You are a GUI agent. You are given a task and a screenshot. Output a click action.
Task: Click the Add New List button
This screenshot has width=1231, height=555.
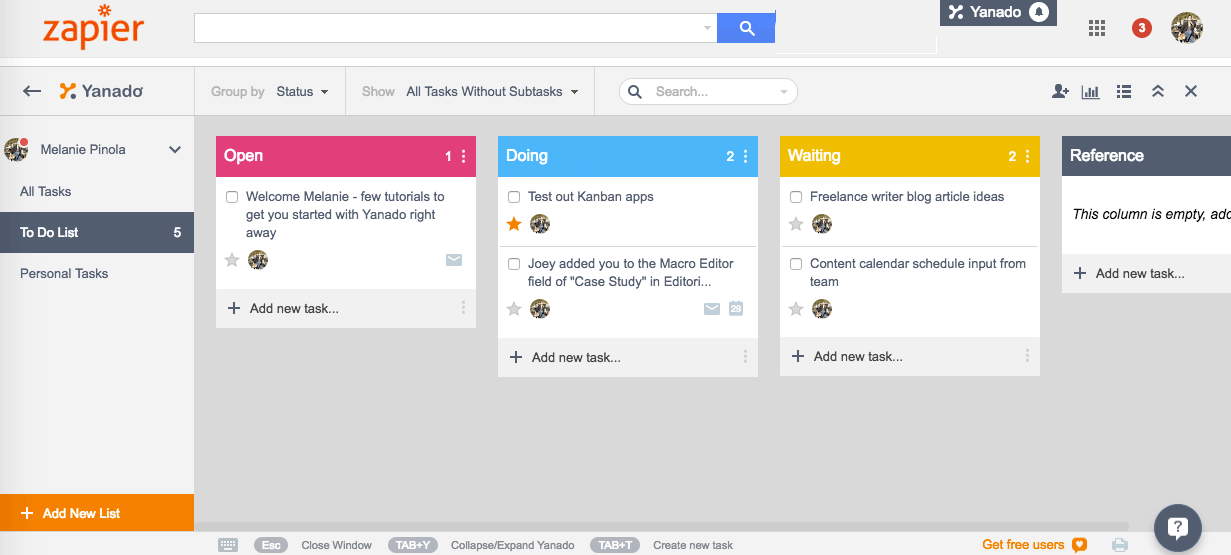(97, 513)
